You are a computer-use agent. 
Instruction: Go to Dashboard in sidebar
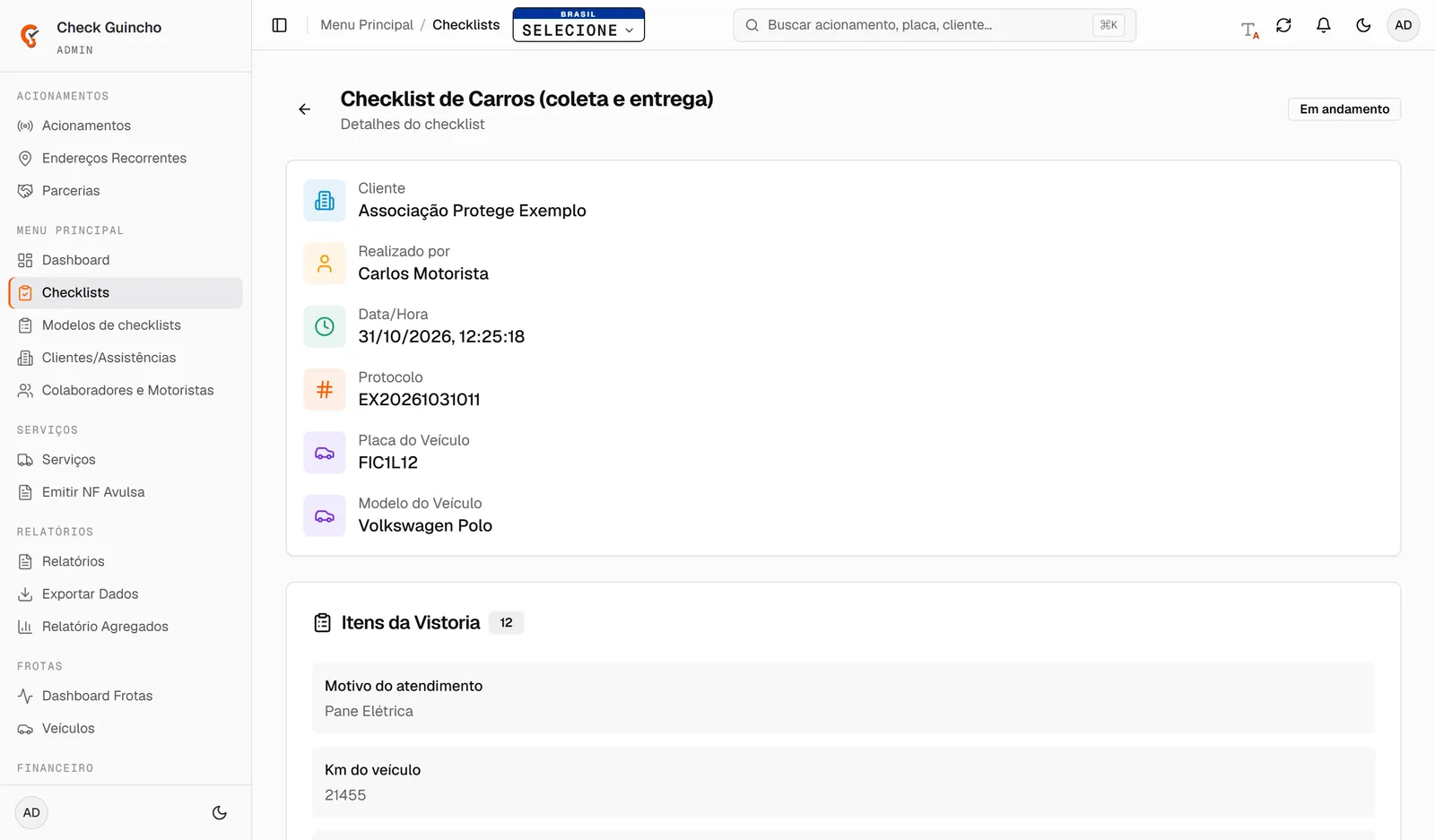pos(126,260)
